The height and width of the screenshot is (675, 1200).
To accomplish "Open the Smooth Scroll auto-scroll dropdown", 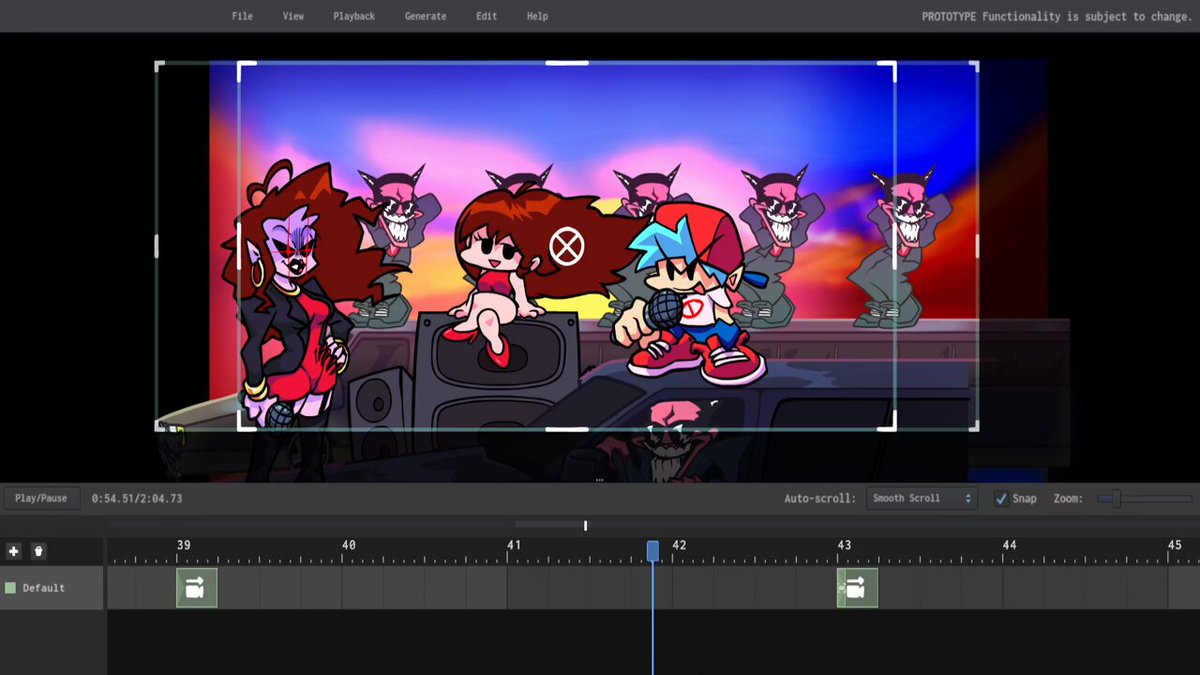I will pos(921,498).
